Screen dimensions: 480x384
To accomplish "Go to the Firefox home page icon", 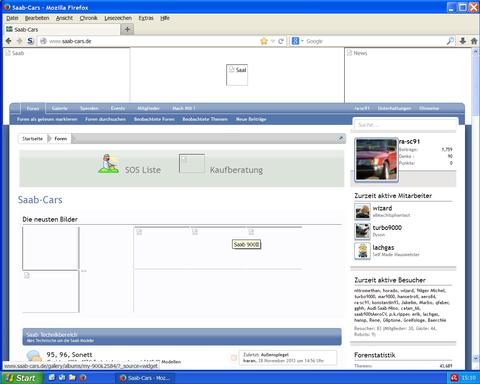I will 474,41.
